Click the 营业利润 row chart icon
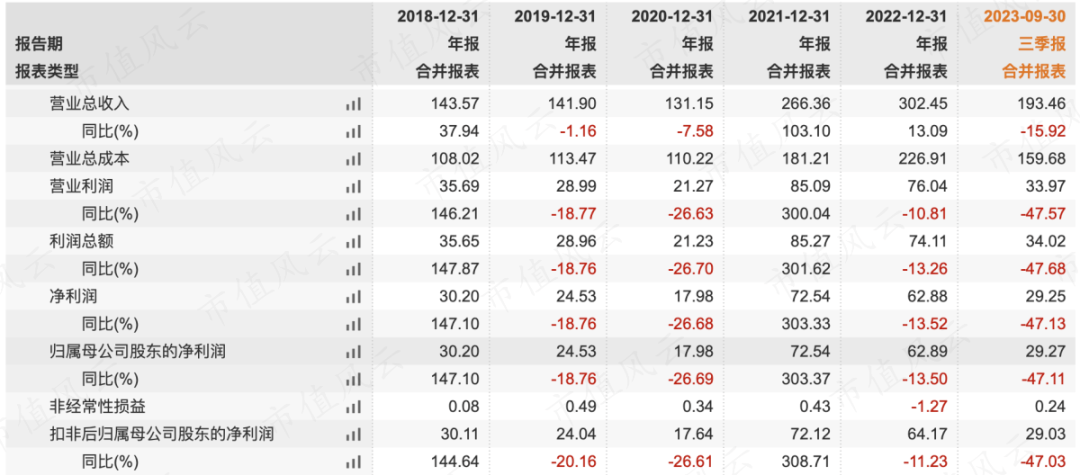 [x=353, y=186]
